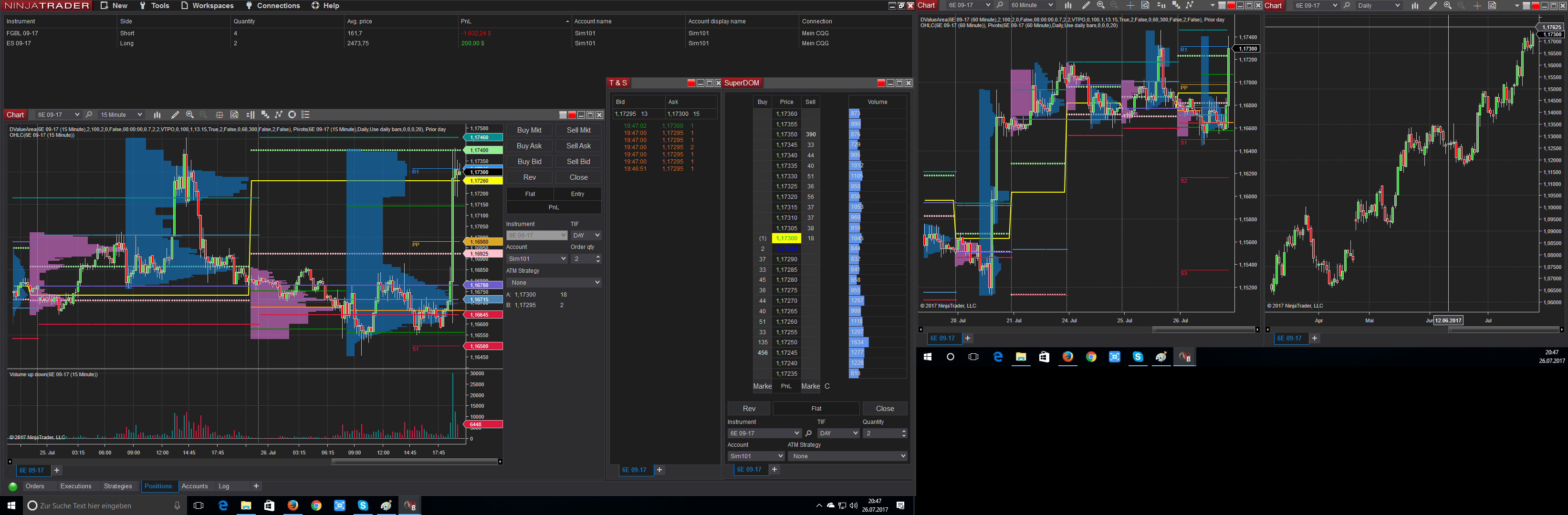
Task: Toggle the crosshair in Daily chart
Action: pyautogui.click(x=1477, y=5)
